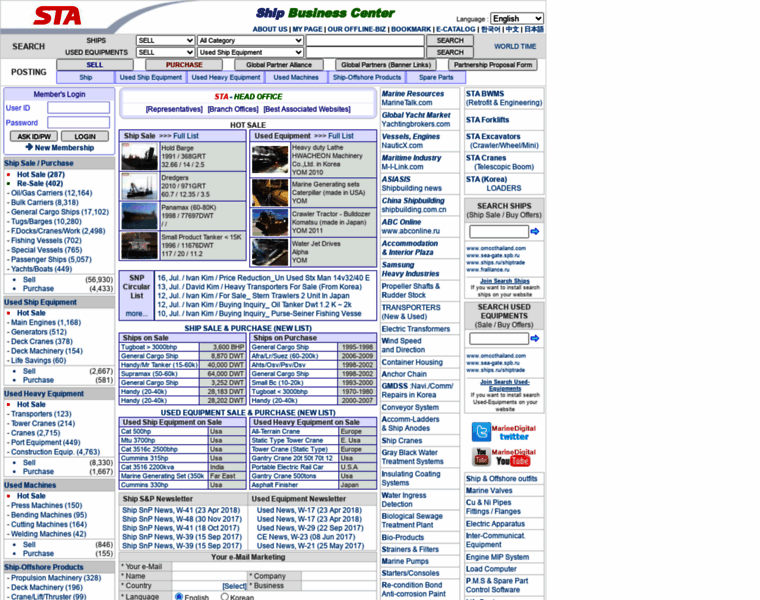Open the MarineDigital YouTube icon
This screenshot has height=600, width=760.
coord(481,457)
